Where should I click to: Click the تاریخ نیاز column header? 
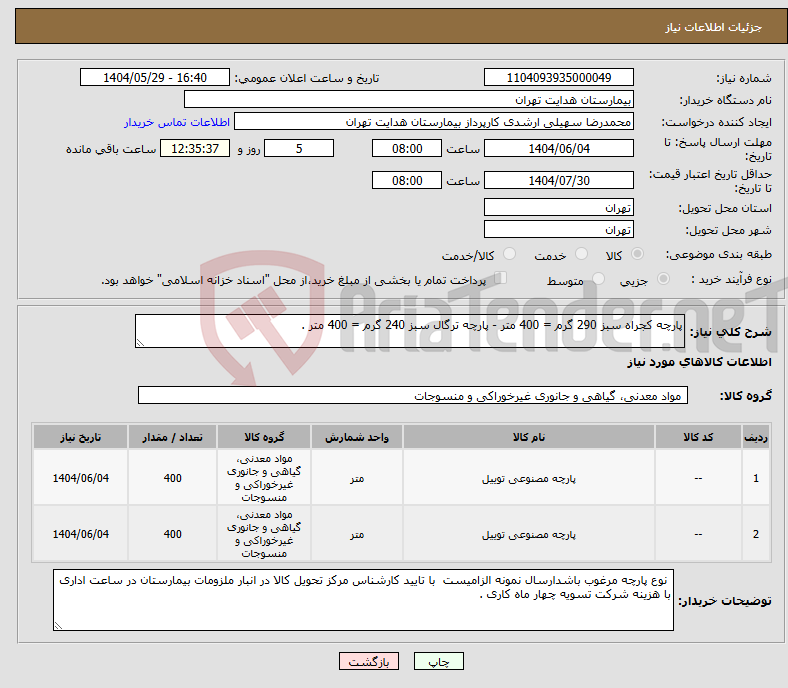pyautogui.click(x=80, y=437)
